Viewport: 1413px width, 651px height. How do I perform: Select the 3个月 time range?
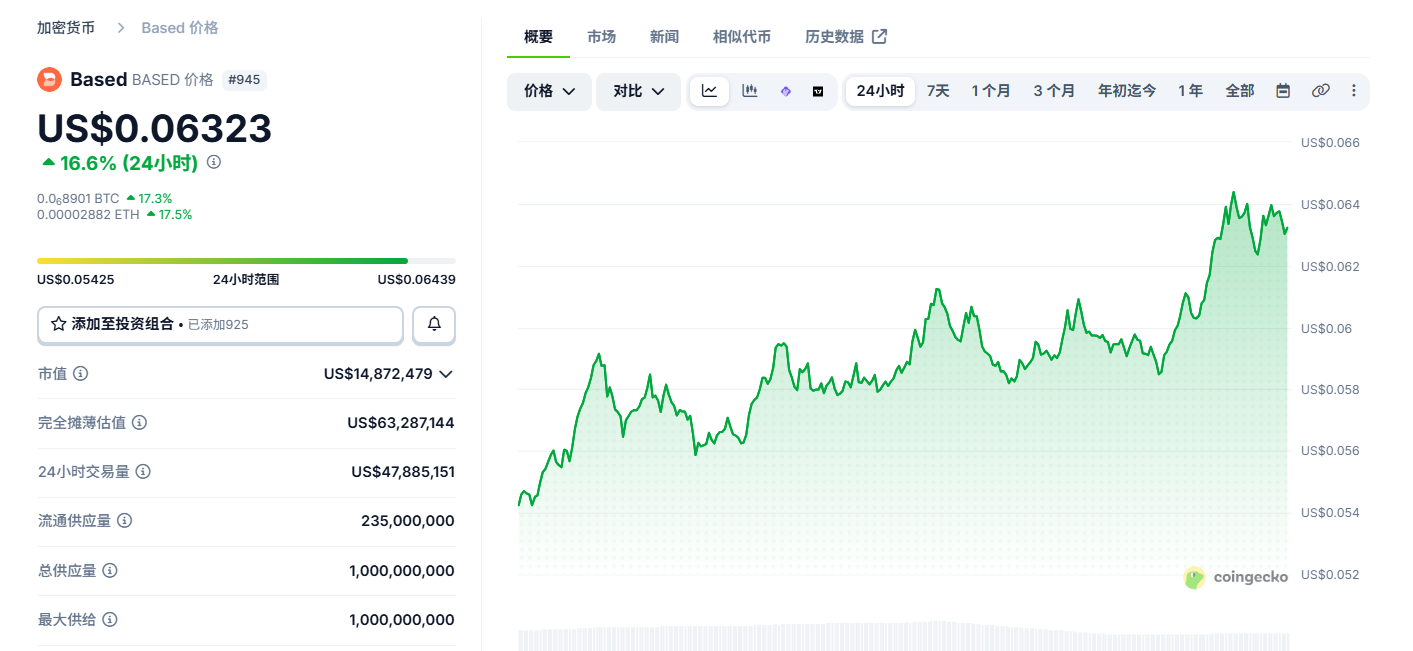(1054, 91)
